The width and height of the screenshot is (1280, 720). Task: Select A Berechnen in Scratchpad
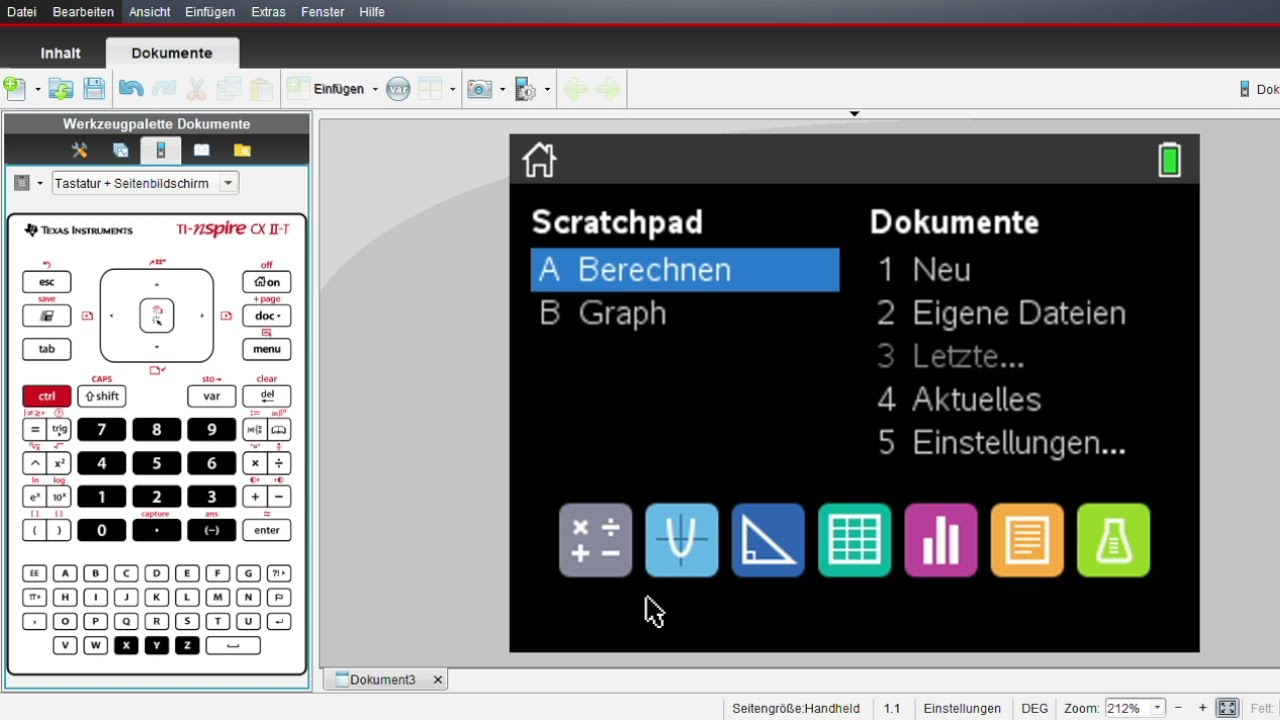[685, 270]
